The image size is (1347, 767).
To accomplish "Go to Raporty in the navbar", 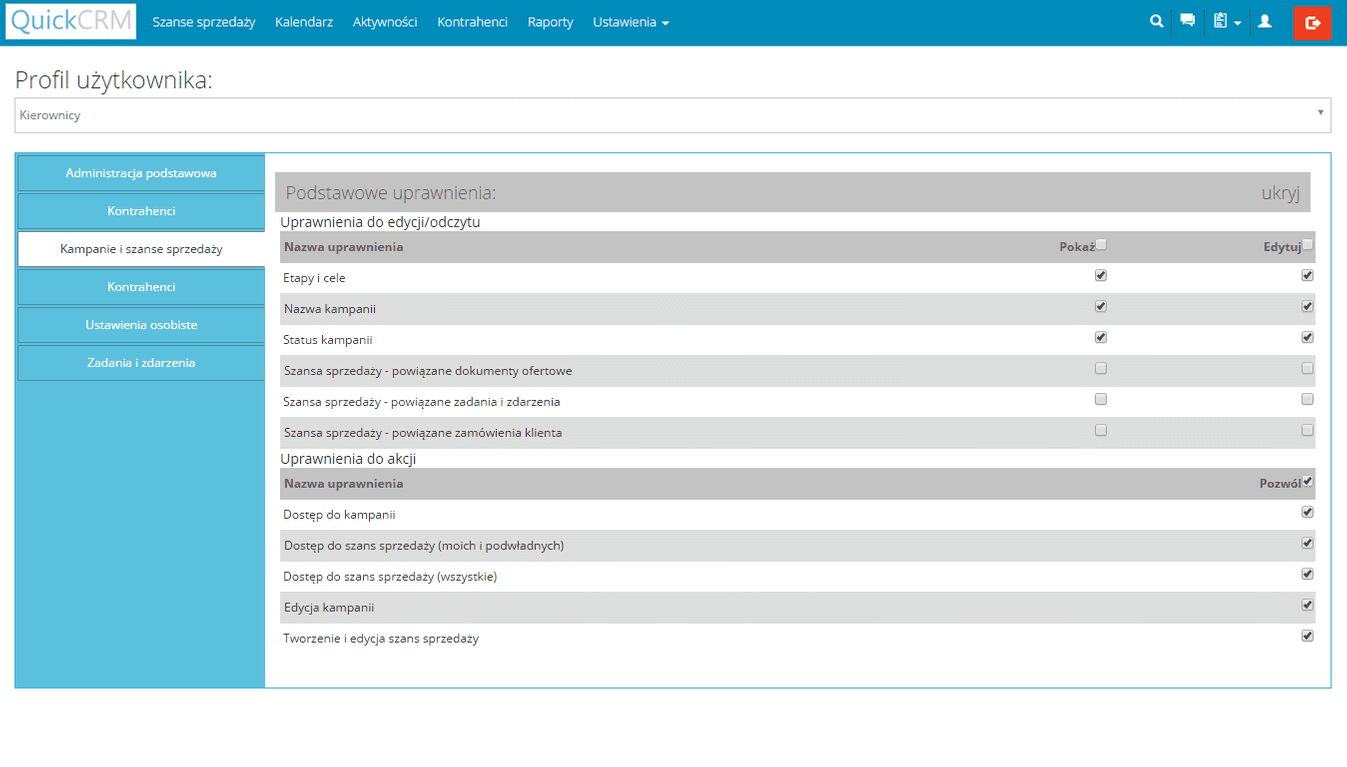I will coord(550,22).
